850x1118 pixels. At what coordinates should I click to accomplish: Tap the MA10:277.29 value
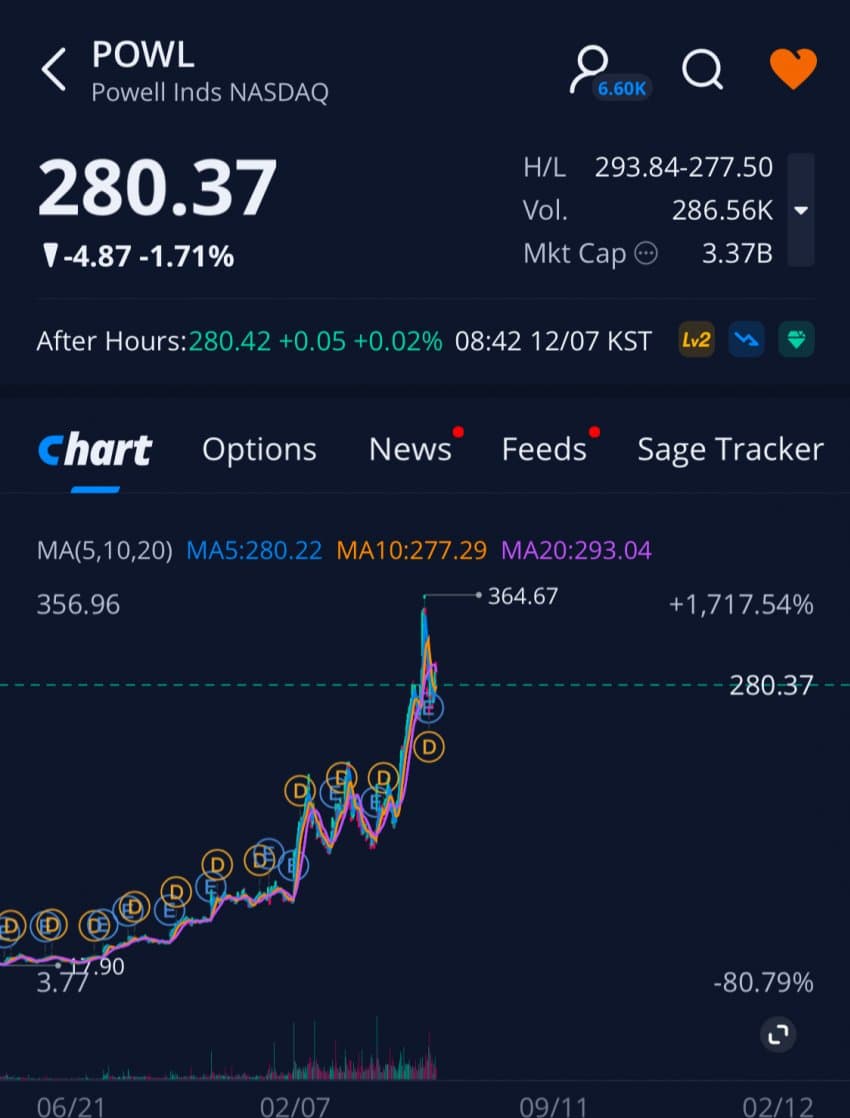coord(411,550)
